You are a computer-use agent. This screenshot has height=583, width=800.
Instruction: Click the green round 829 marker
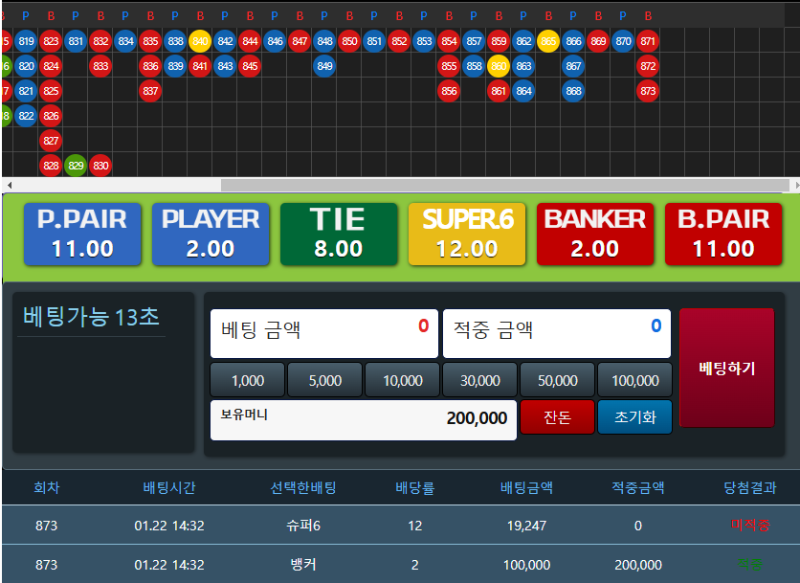[x=76, y=166]
